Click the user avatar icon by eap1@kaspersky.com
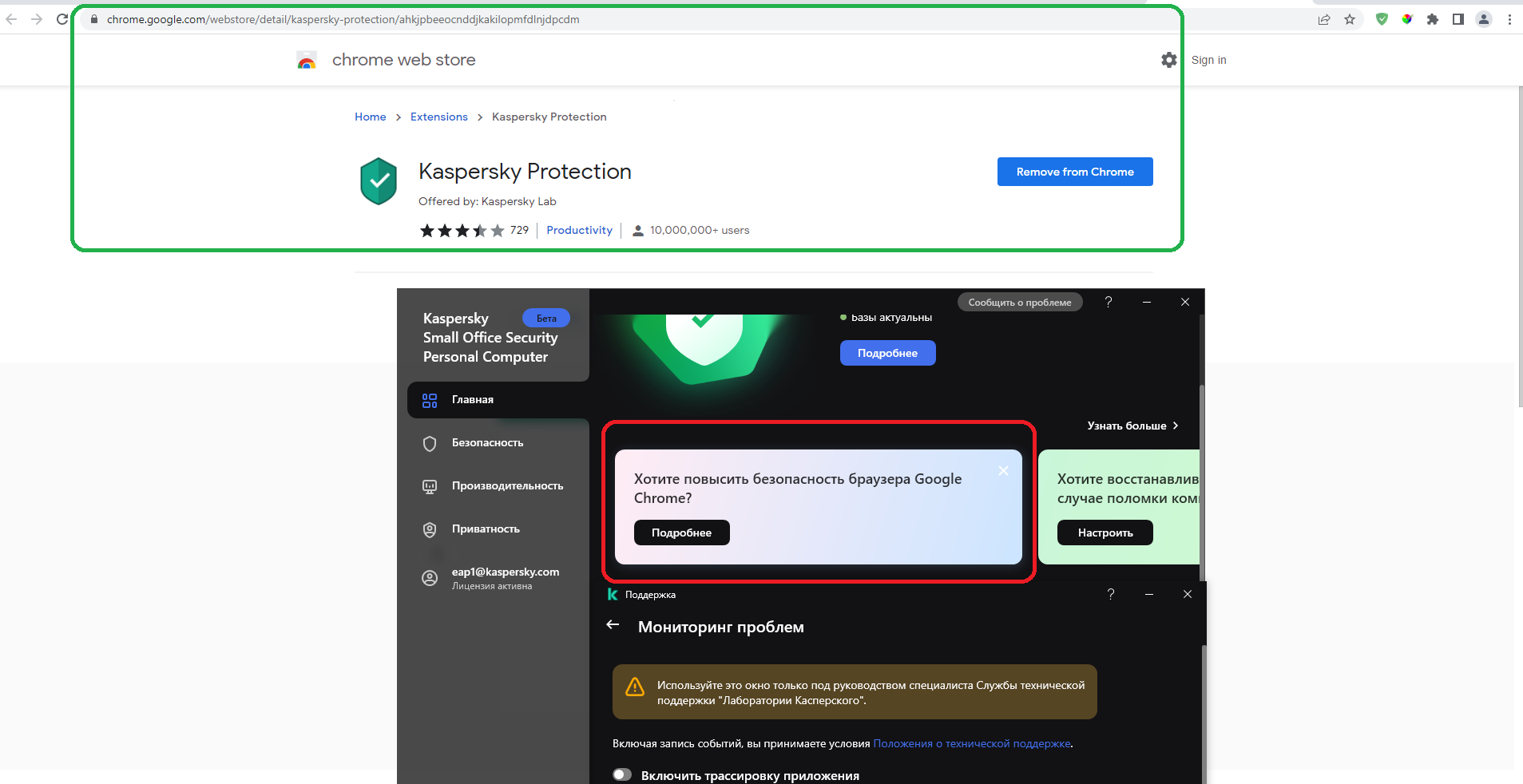Screen dimensions: 1523x784 coord(430,578)
